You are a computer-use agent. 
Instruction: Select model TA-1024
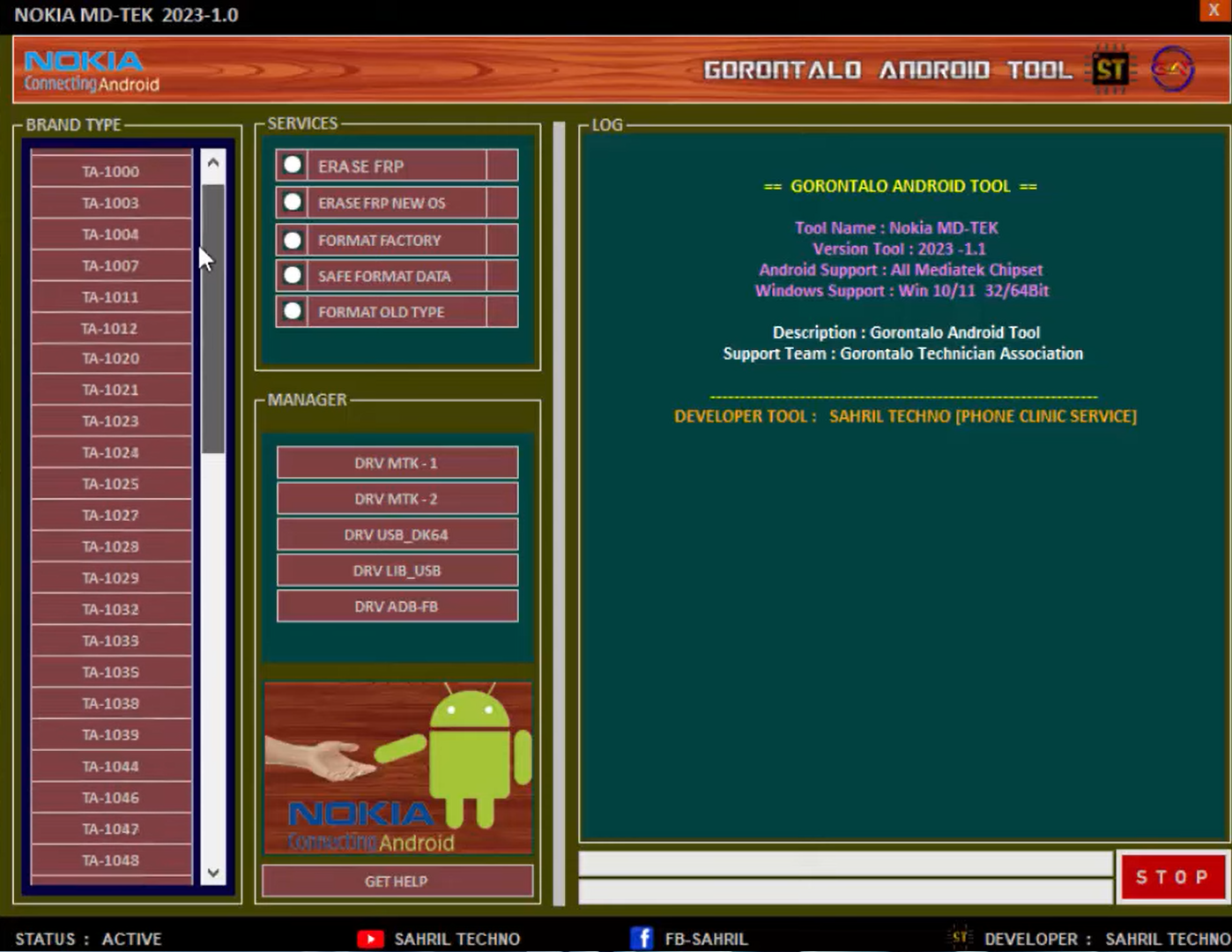click(x=111, y=452)
